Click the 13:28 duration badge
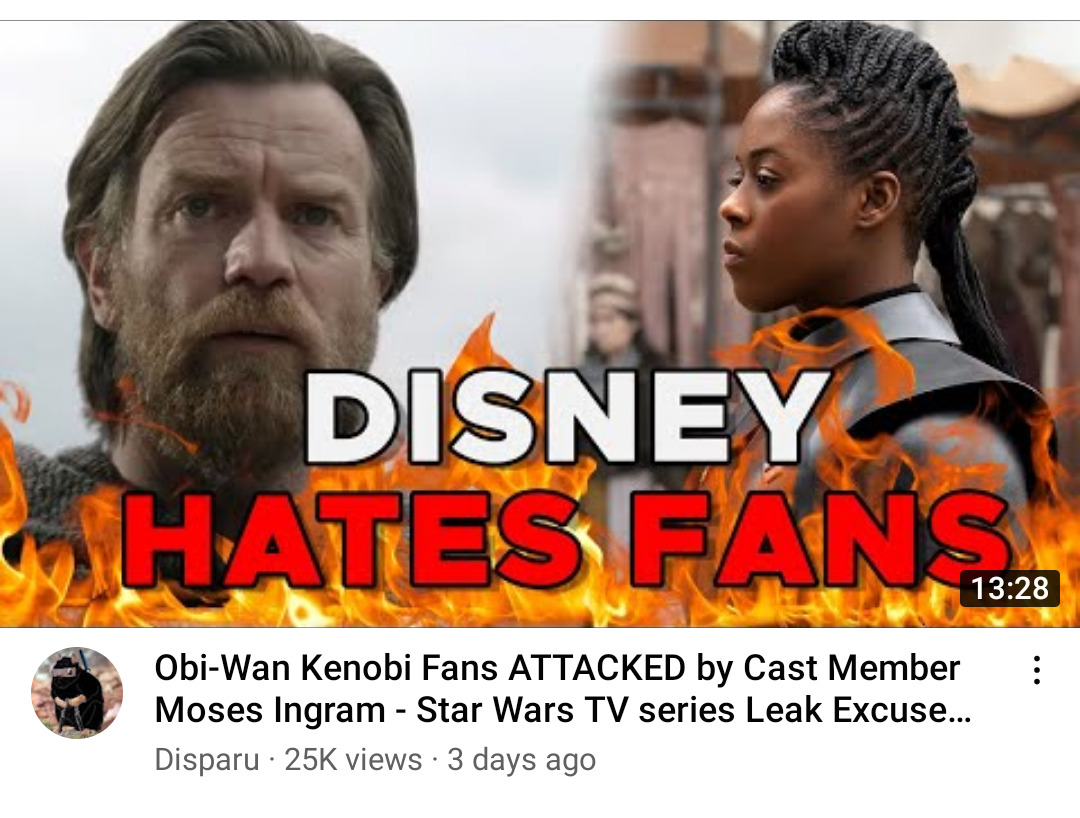 point(1010,588)
